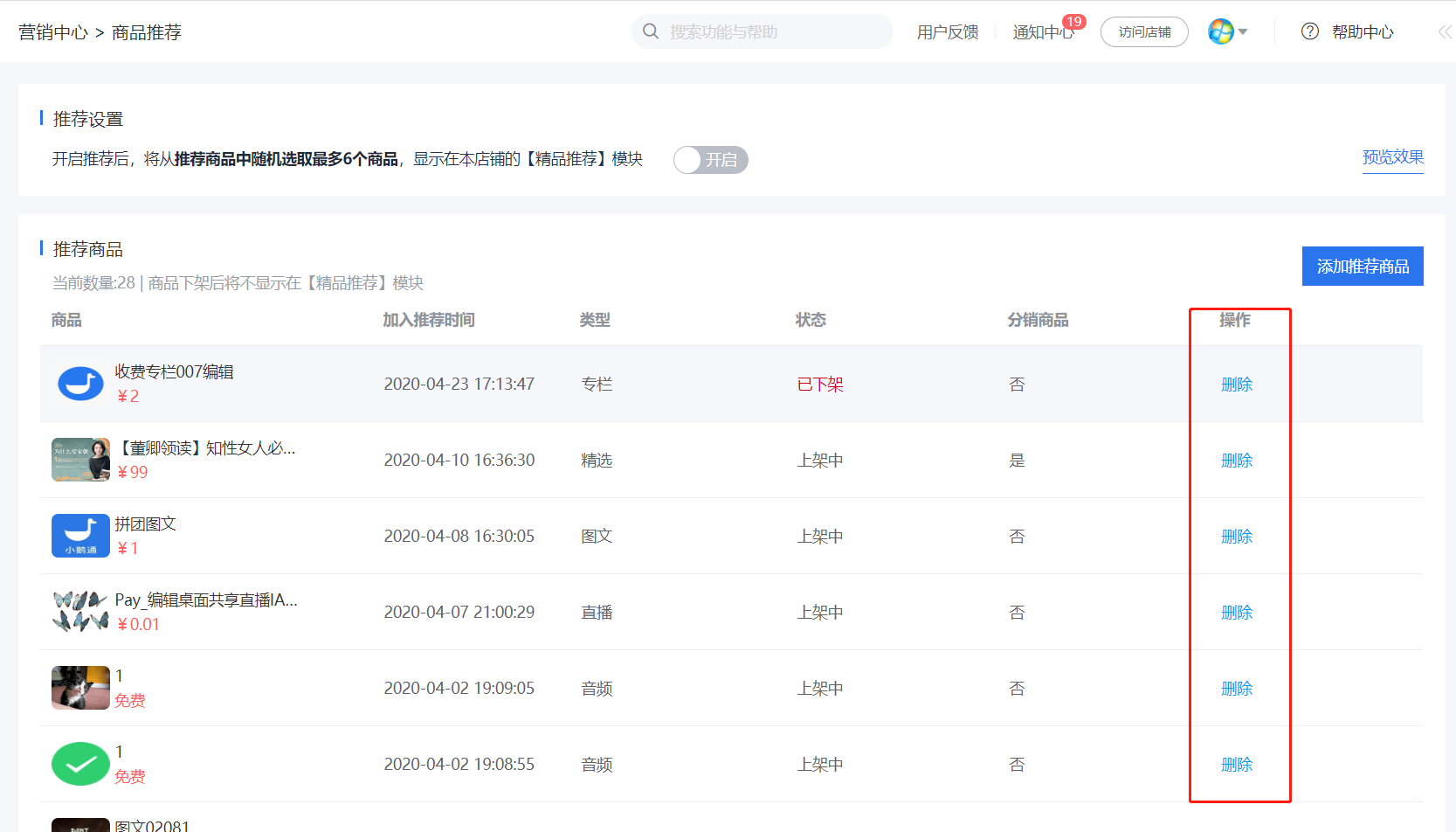
Task: Click price ¥0.01 text
Action: pyautogui.click(x=138, y=624)
